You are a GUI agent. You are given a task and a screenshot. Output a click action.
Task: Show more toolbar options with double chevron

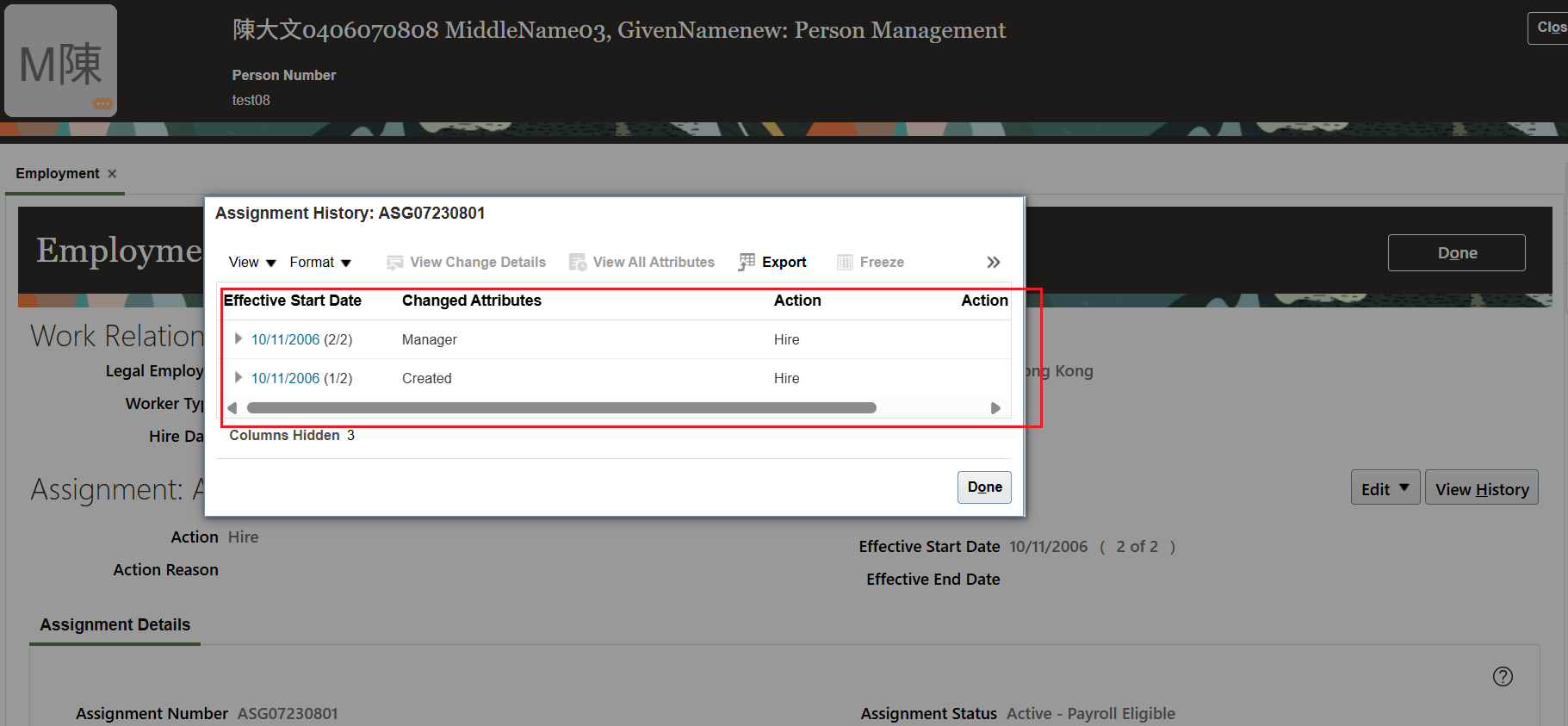click(x=994, y=263)
